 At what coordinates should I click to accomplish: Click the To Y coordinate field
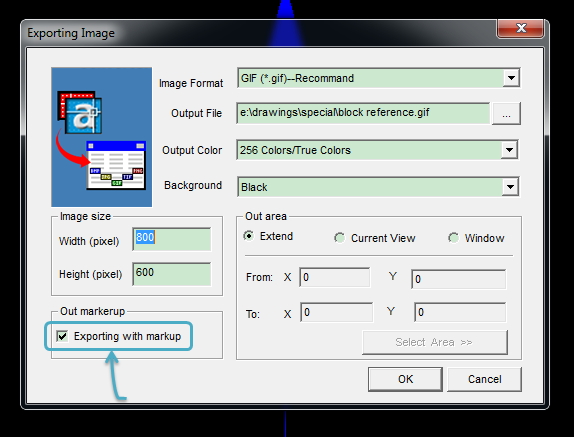[460, 312]
